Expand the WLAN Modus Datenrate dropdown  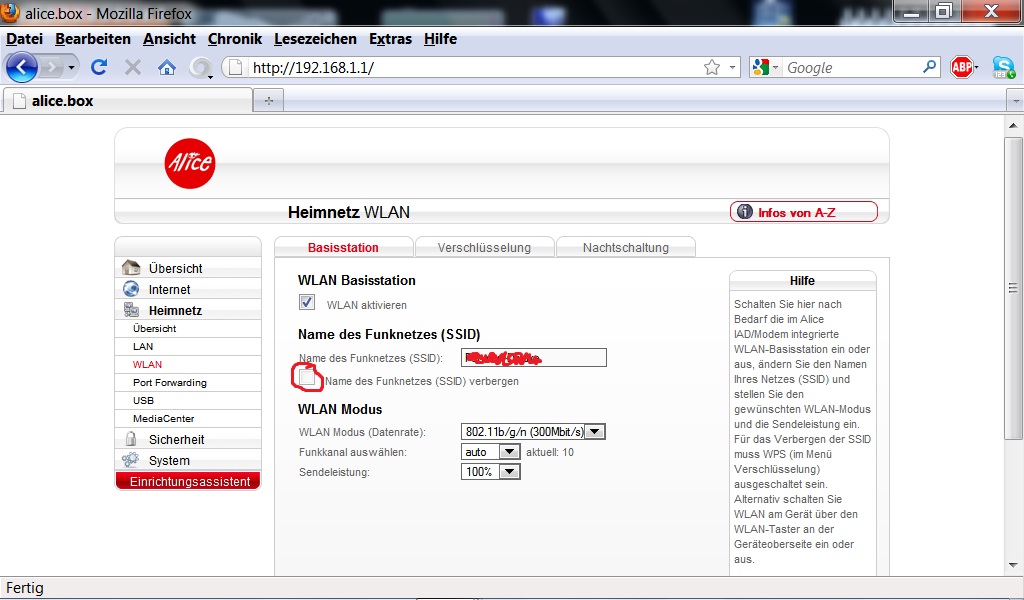[x=595, y=432]
